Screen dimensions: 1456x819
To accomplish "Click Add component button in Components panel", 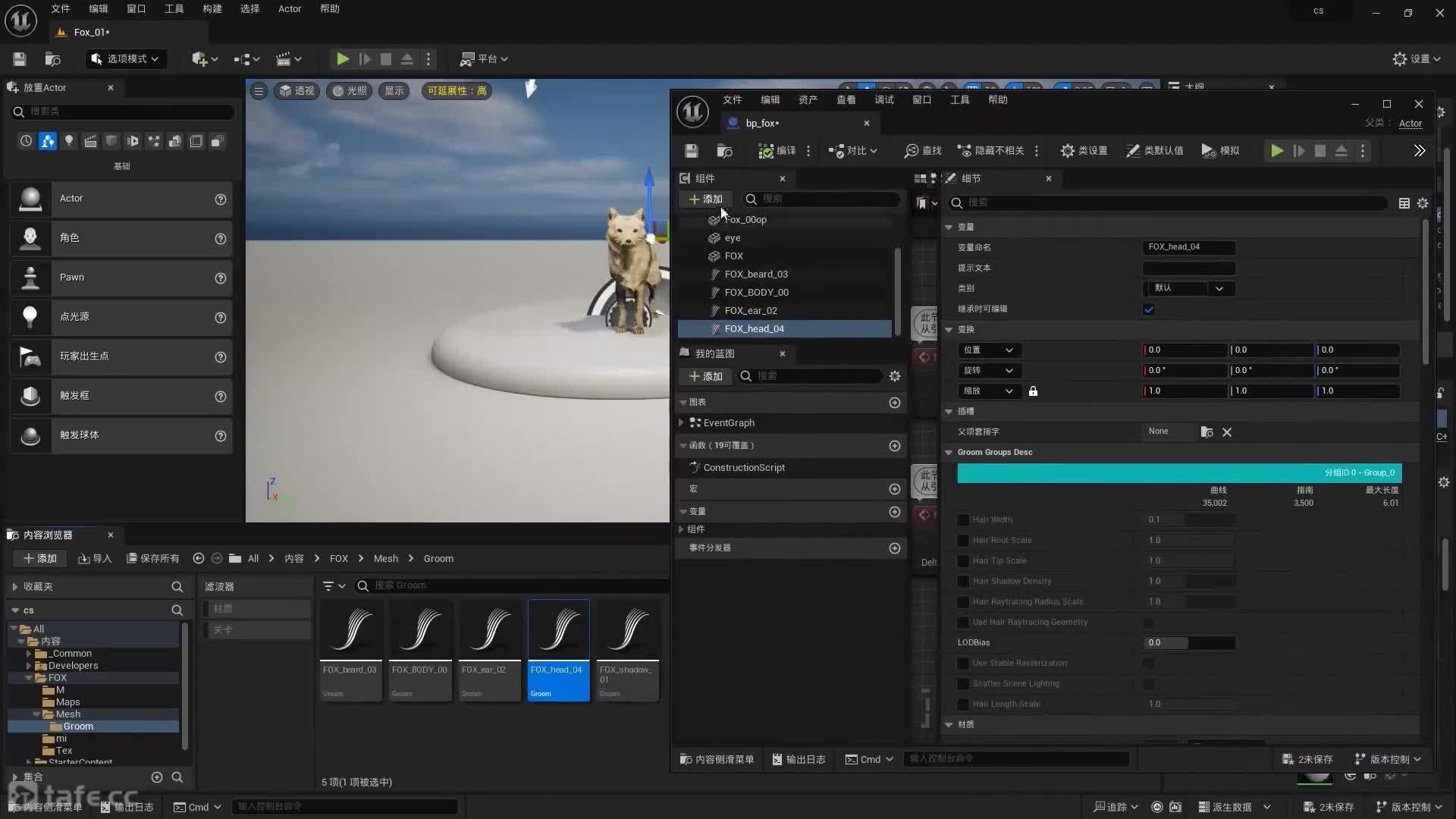I will click(x=706, y=199).
